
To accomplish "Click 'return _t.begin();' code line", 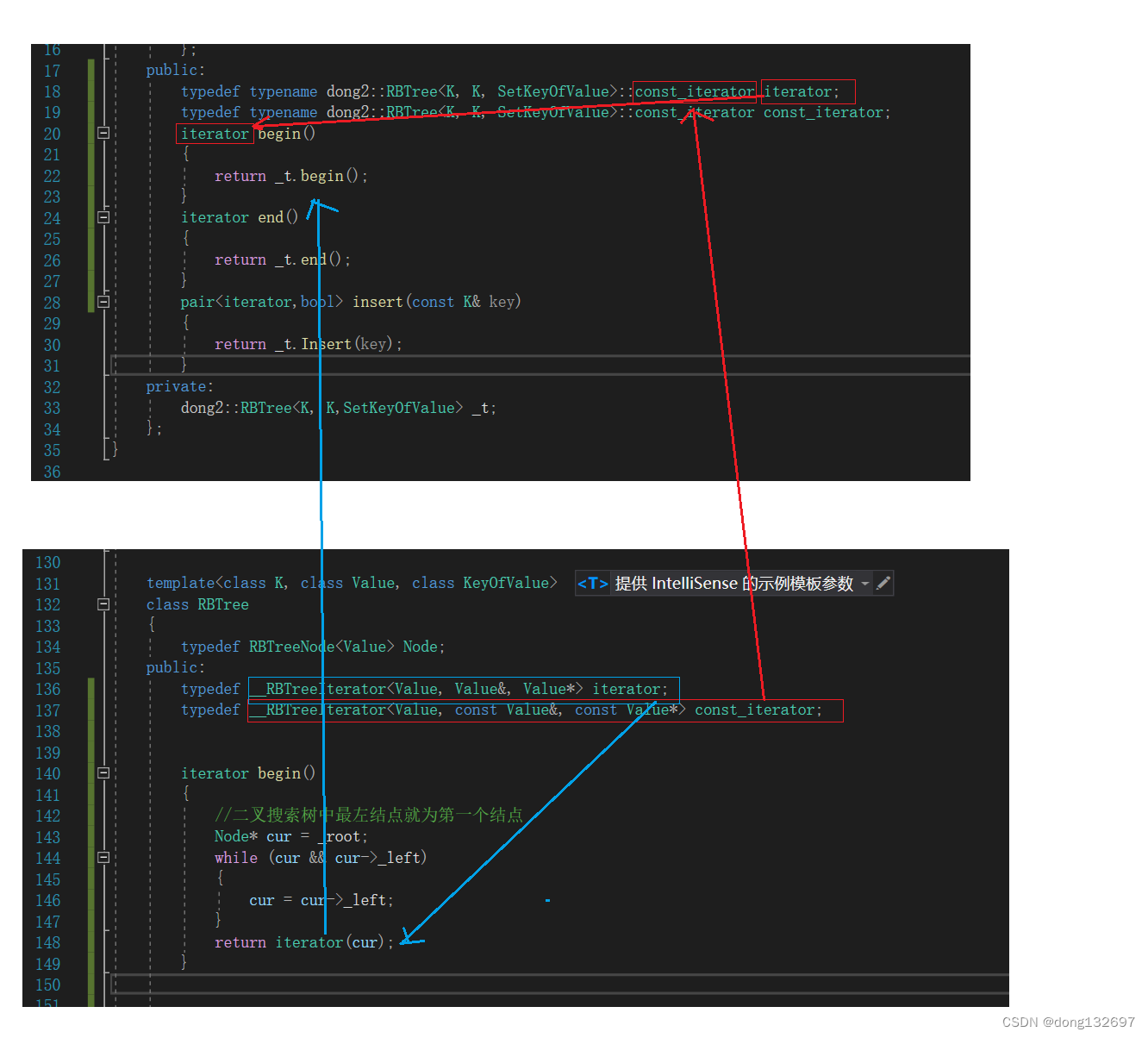I will click(x=291, y=176).
